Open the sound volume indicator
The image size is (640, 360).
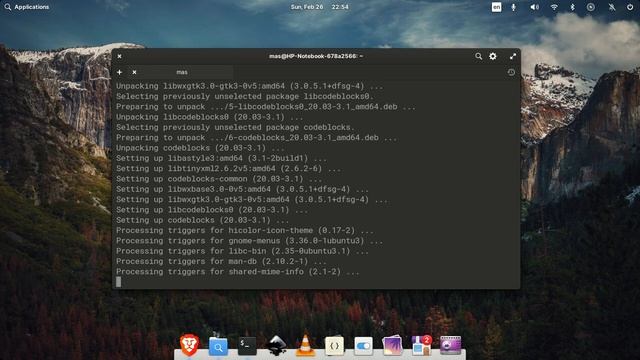coord(534,7)
